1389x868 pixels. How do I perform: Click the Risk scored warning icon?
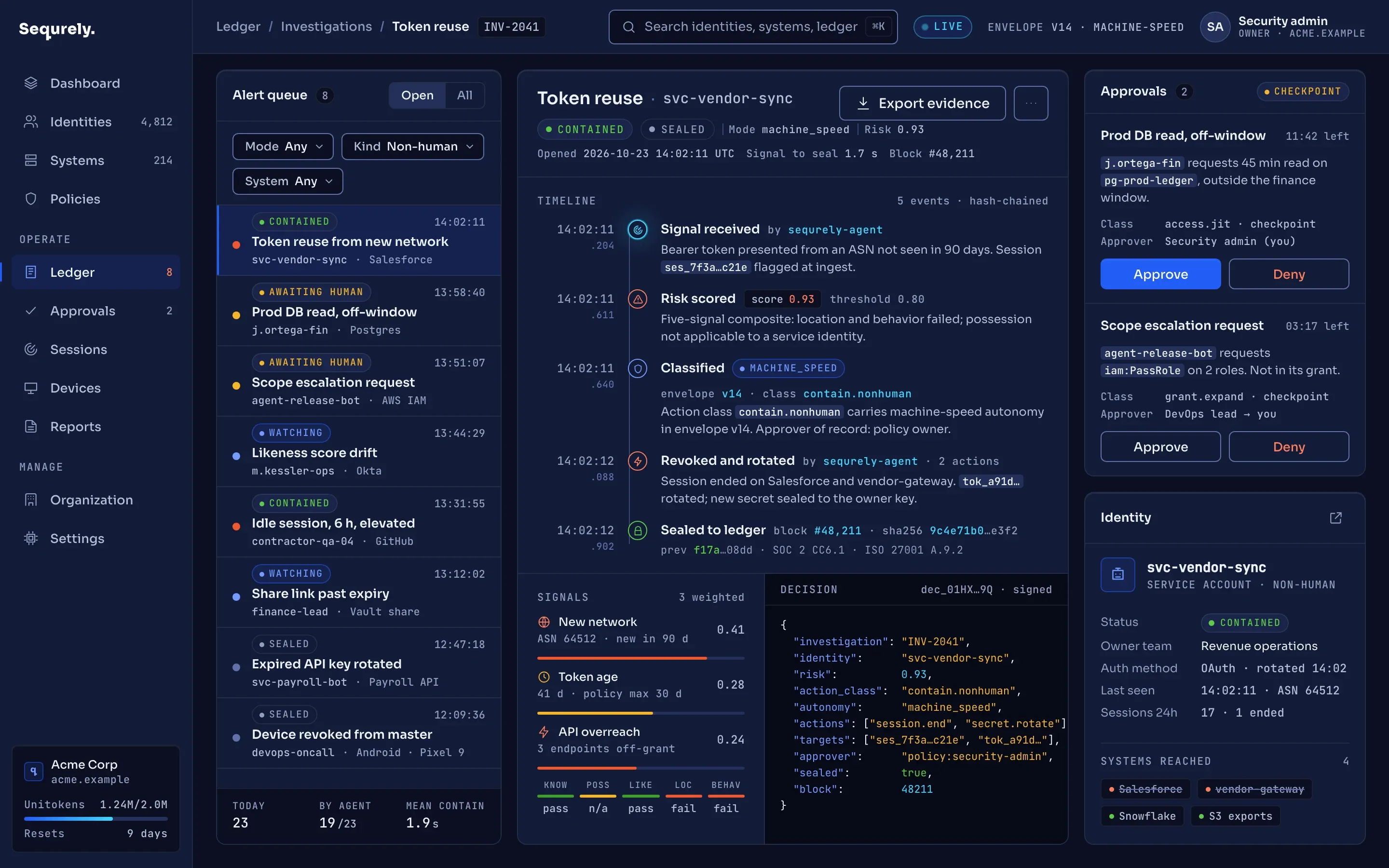[x=638, y=299]
